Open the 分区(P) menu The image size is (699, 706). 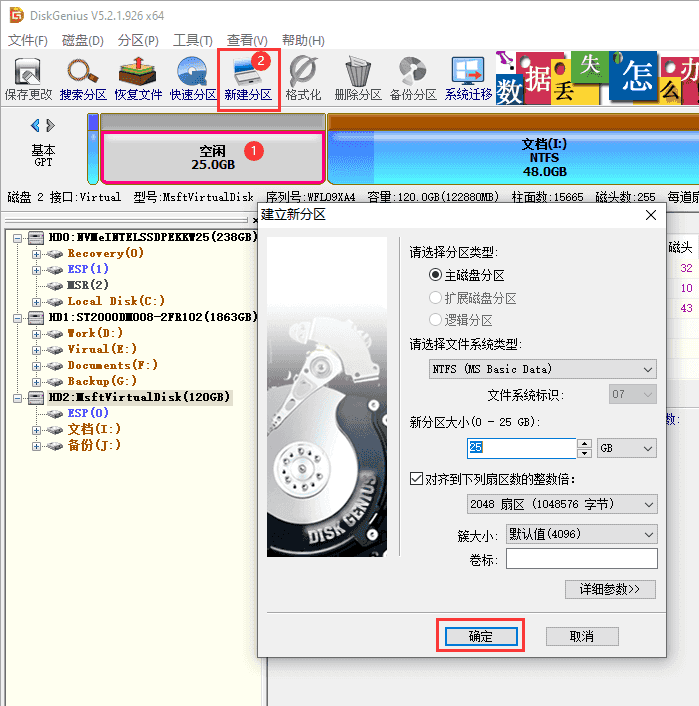138,41
